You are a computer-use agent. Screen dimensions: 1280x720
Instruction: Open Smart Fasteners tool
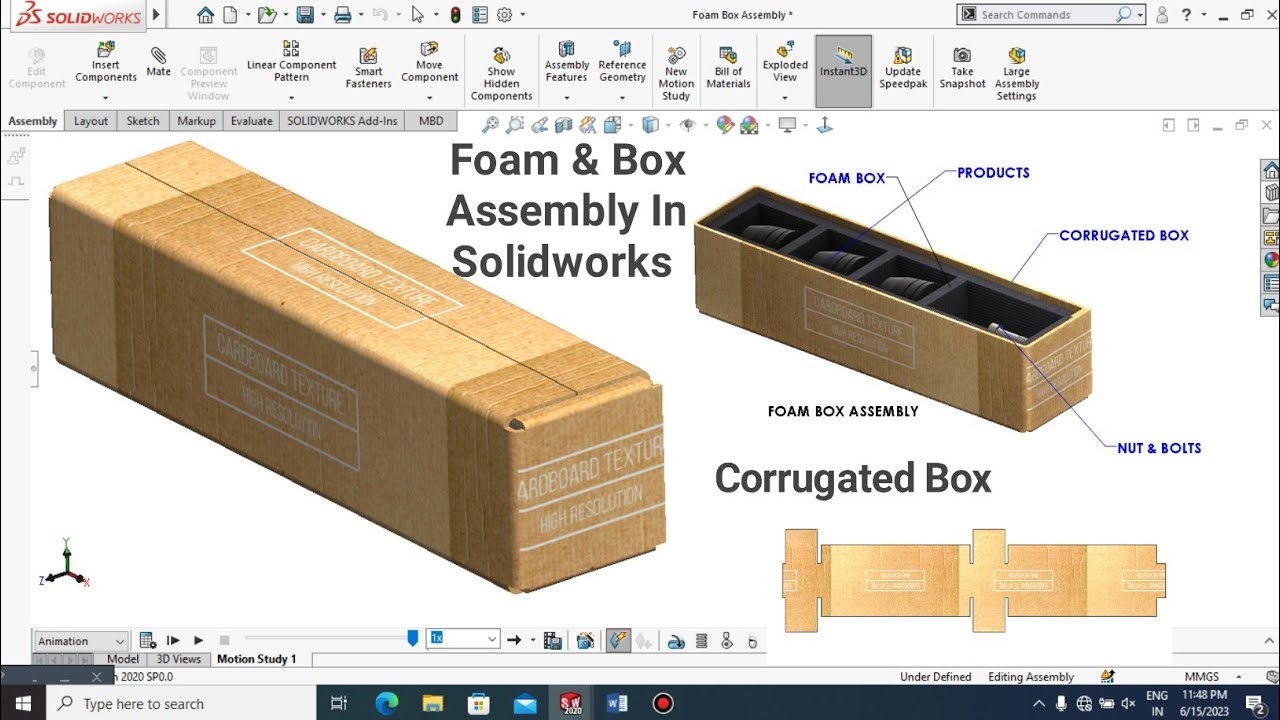368,68
